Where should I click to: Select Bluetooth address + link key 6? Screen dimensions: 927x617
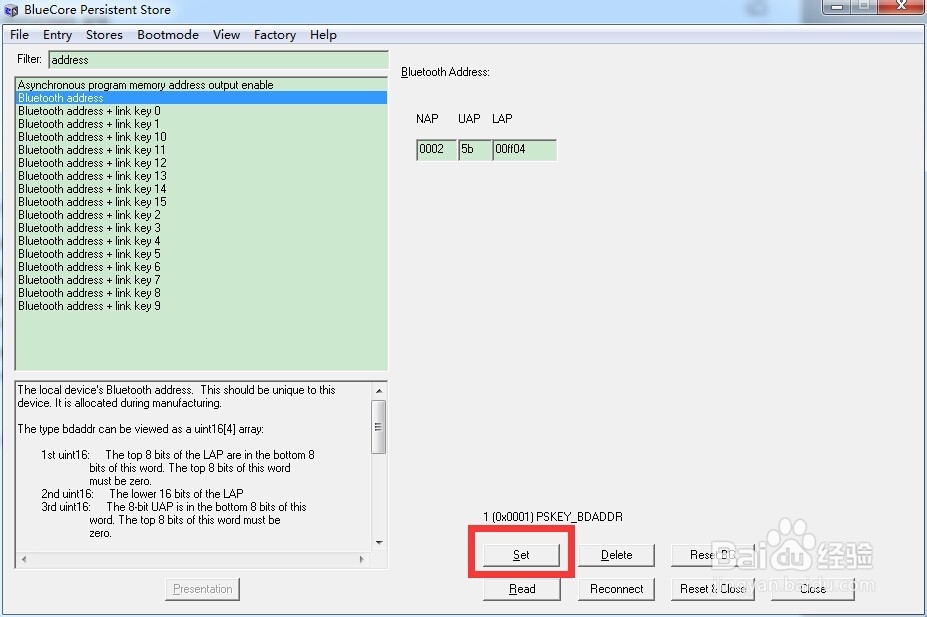[x=201, y=267]
